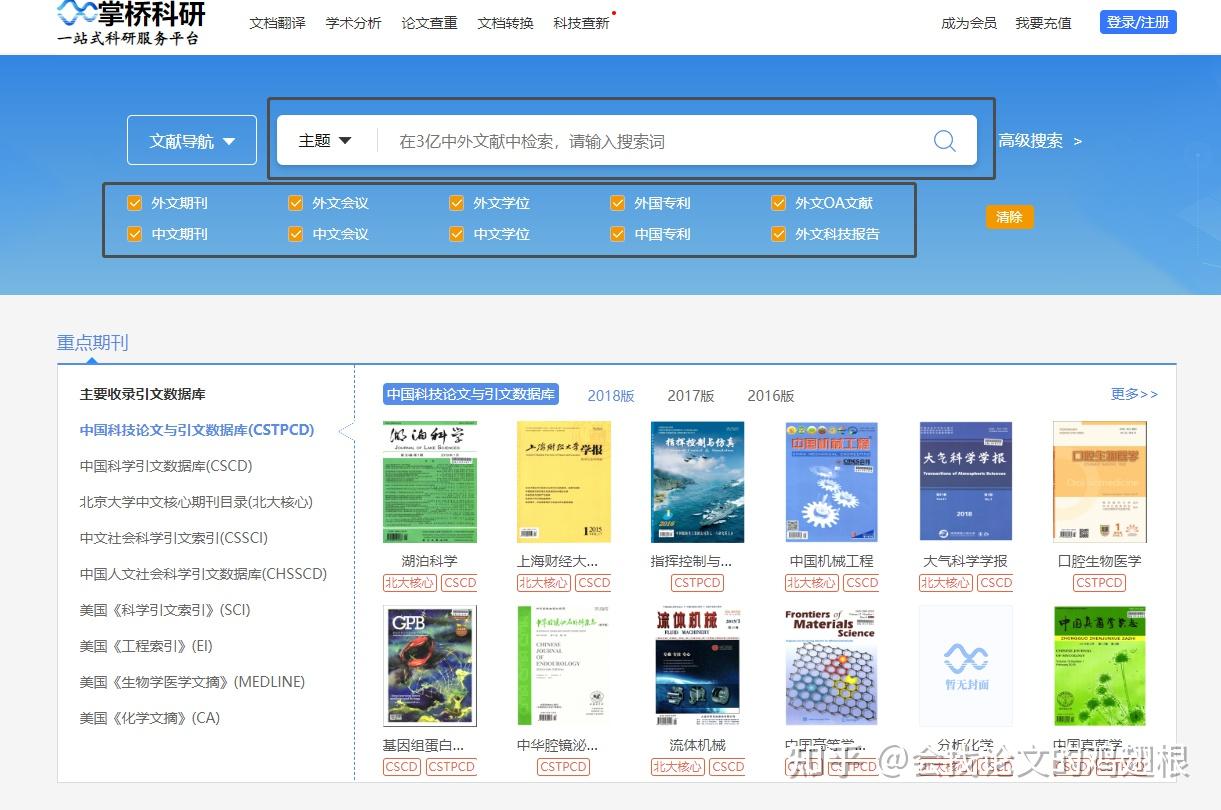The image size is (1221, 810).
Task: Click the 登录/注册 button
Action: pyautogui.click(x=1138, y=21)
